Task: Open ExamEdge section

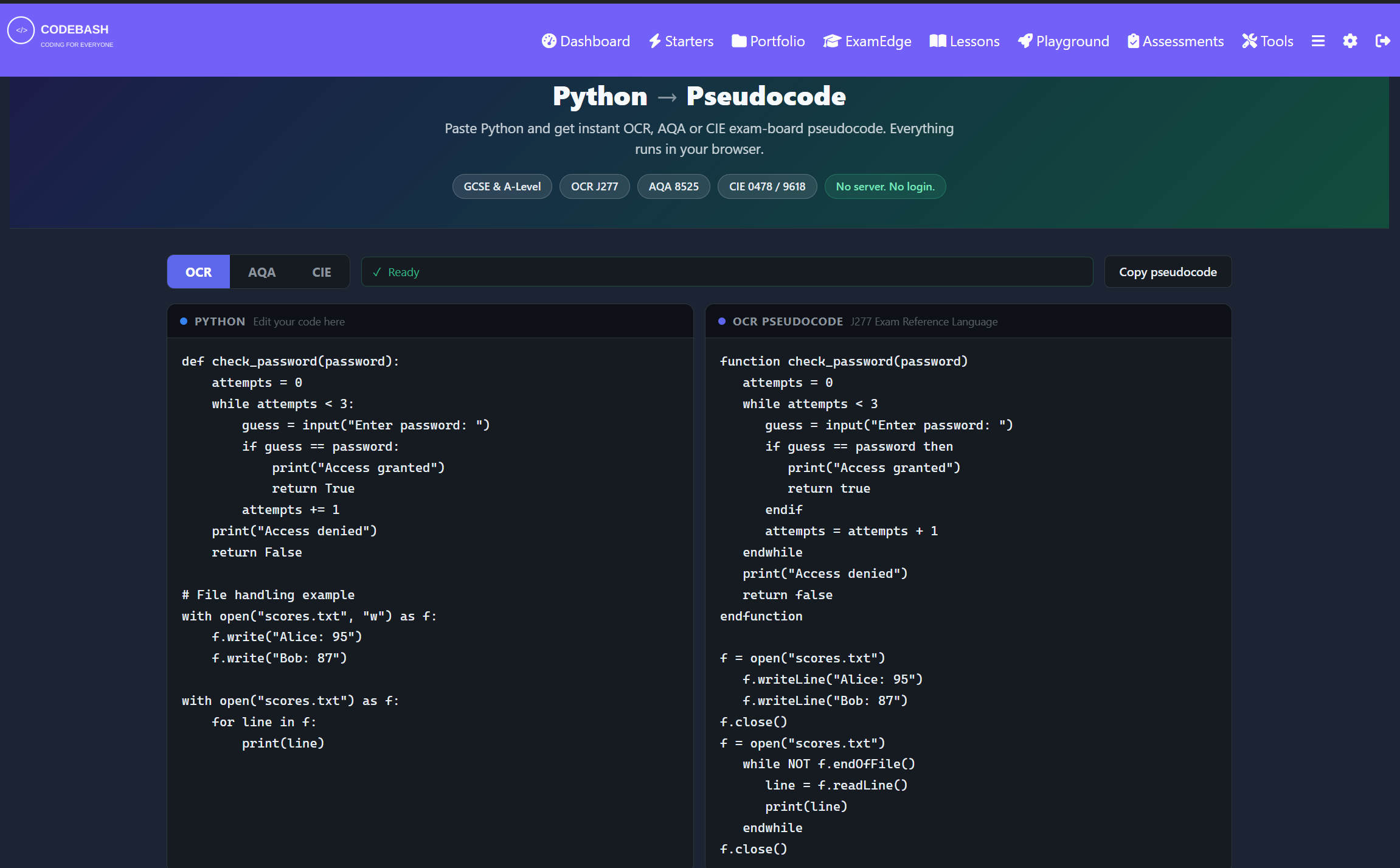Action: [867, 41]
